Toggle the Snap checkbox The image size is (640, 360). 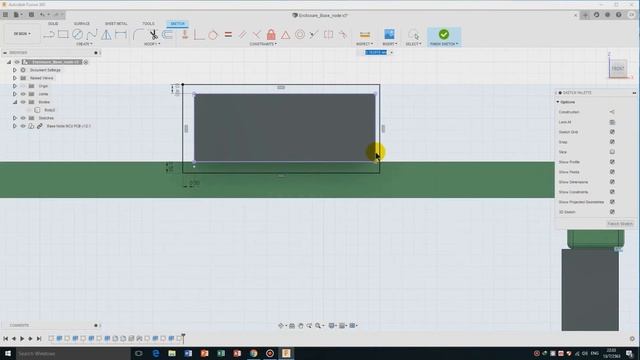612,142
